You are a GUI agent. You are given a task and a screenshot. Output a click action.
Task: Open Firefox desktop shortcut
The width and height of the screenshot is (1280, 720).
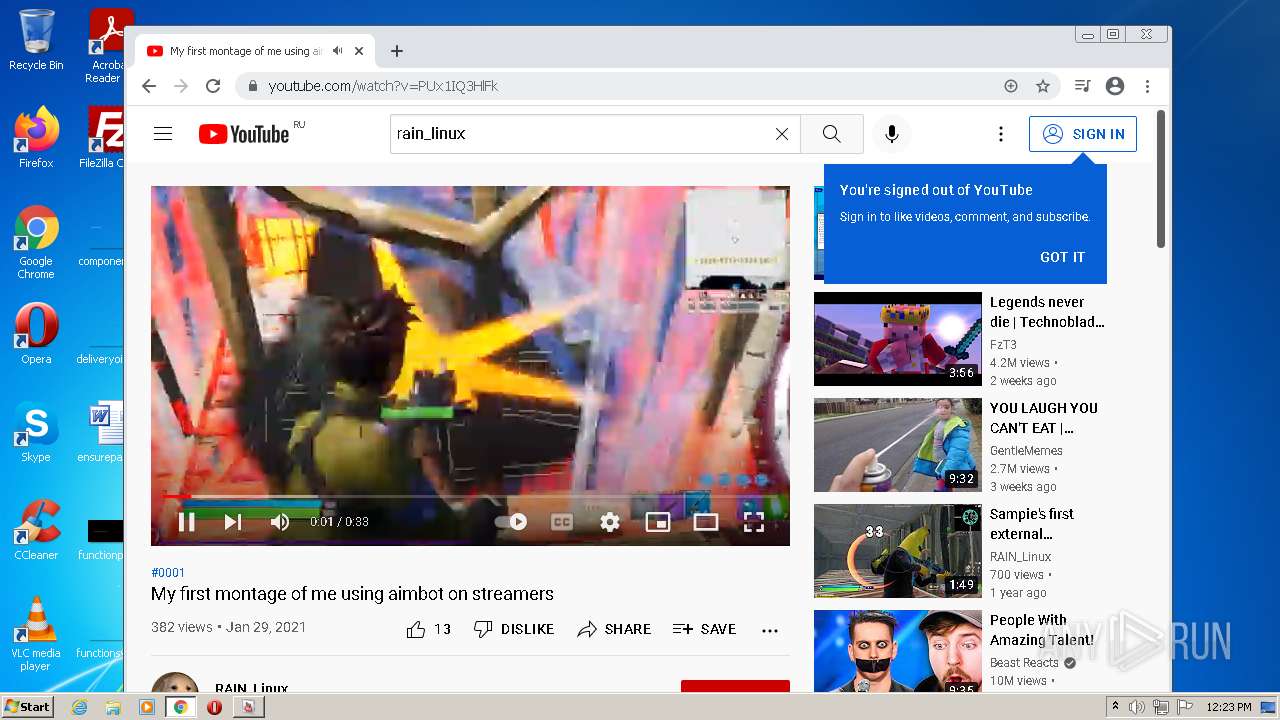click(x=36, y=138)
